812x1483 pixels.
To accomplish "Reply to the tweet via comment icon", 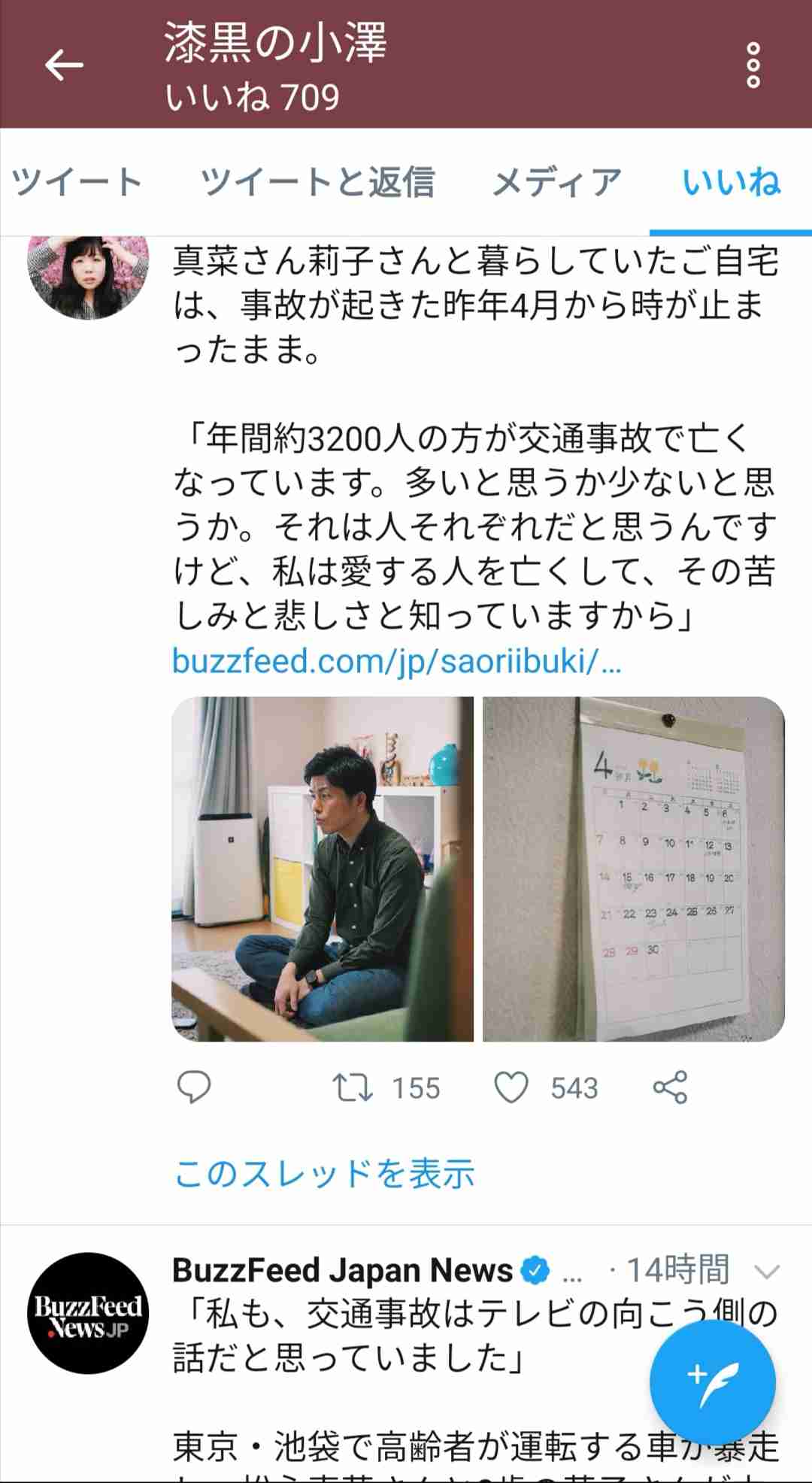I will (x=193, y=1087).
